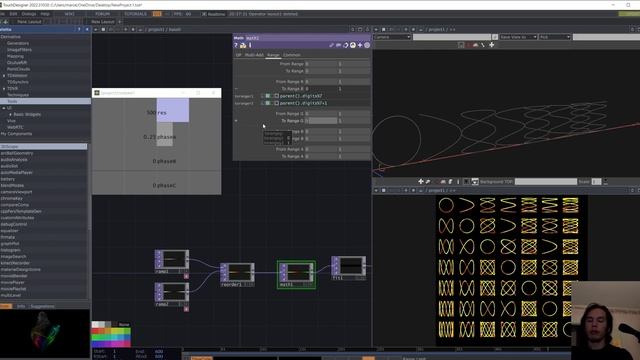Close the Palette panel with the X icon
Viewport: 640px width, 360px height.
[87, 29]
